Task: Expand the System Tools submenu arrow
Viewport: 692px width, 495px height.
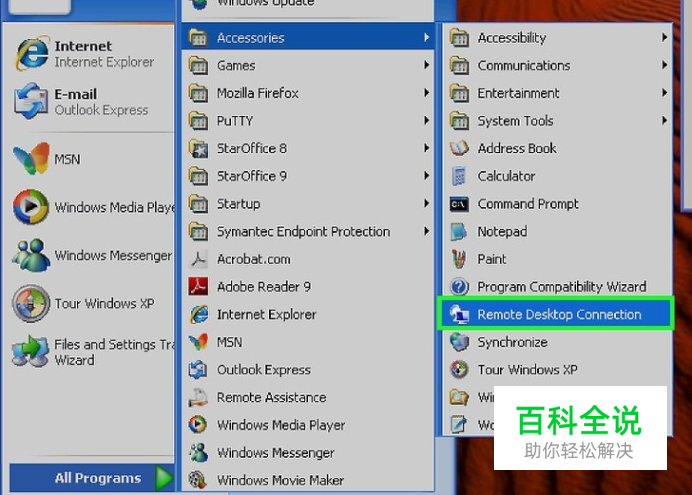Action: [664, 120]
